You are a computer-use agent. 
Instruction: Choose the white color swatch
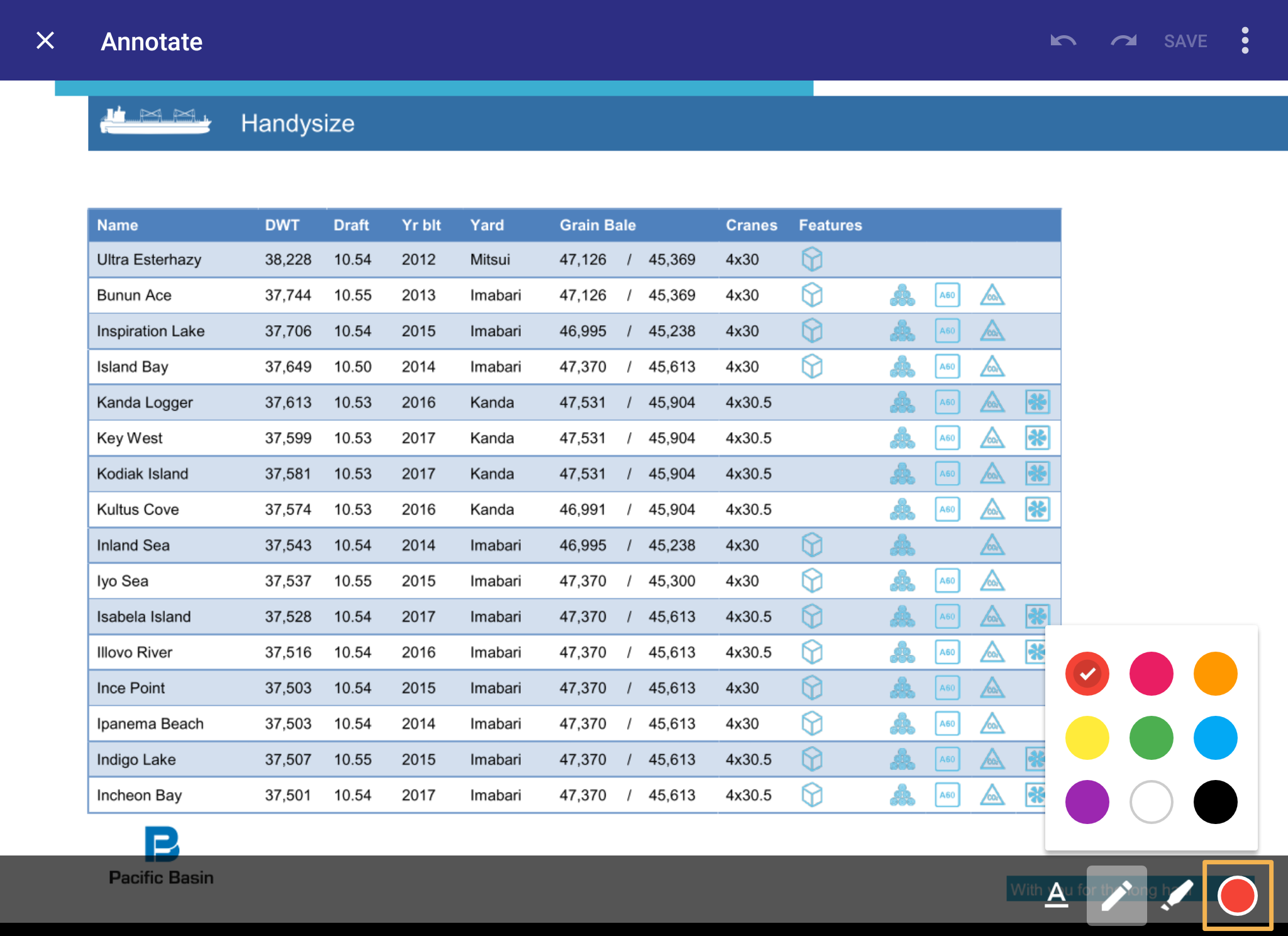pos(1152,802)
